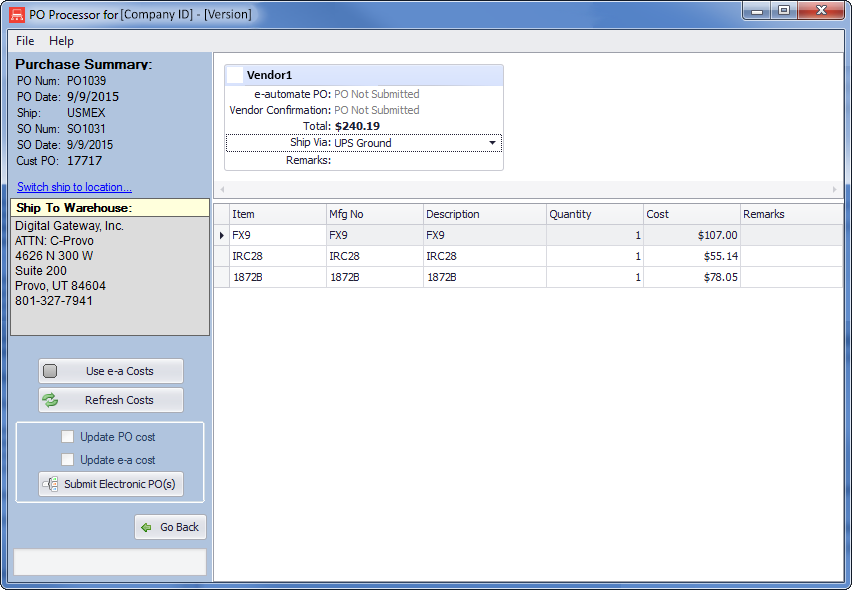
Task: Click the Ship To Warehouse header
Action: coord(110,208)
